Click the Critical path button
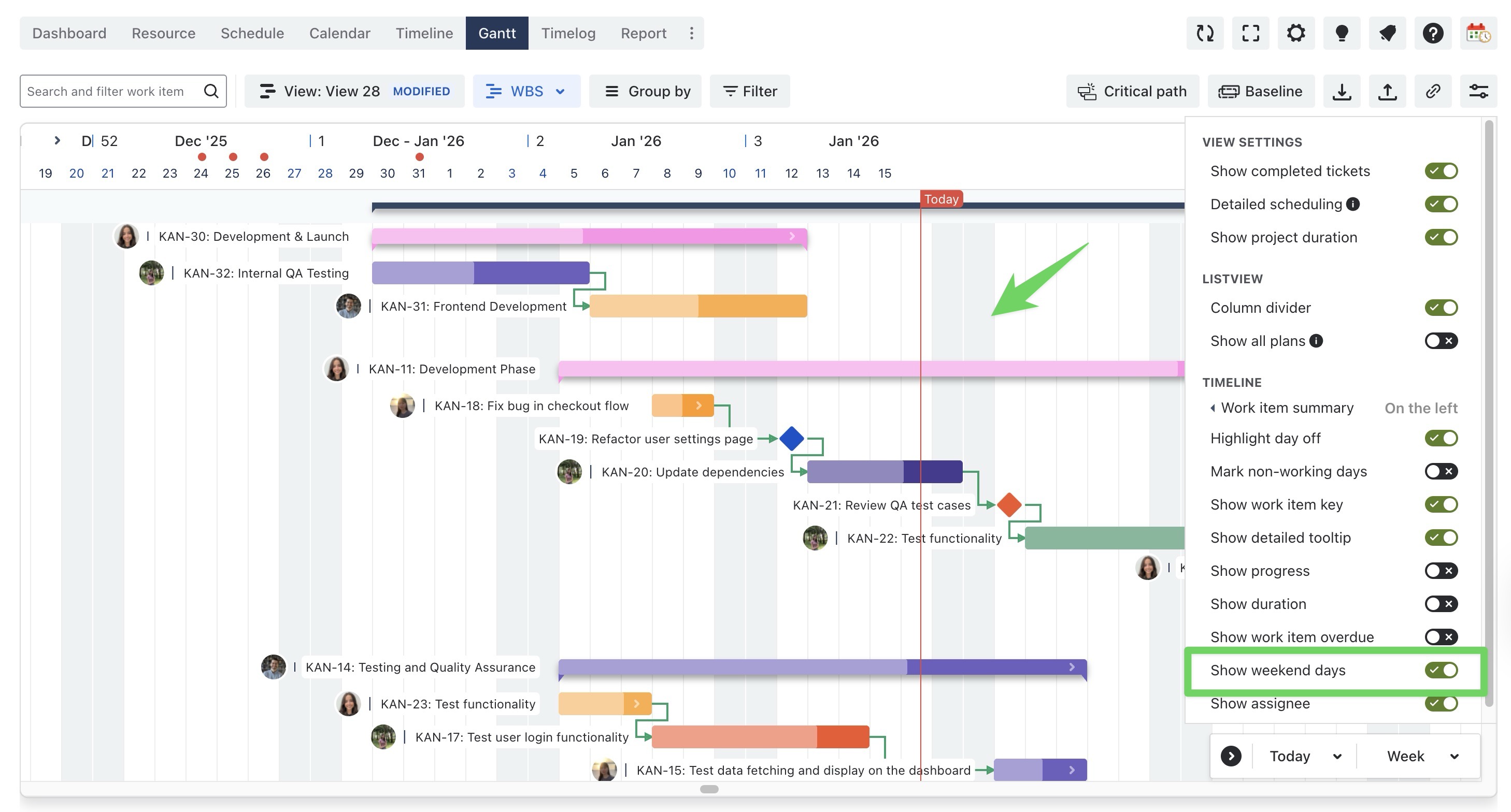 point(1132,92)
